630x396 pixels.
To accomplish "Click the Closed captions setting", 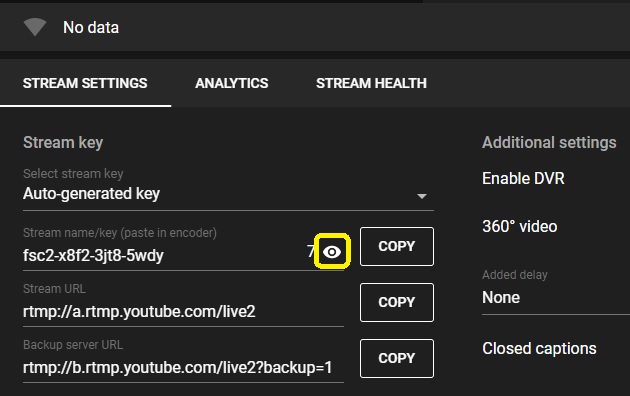I will point(539,349).
